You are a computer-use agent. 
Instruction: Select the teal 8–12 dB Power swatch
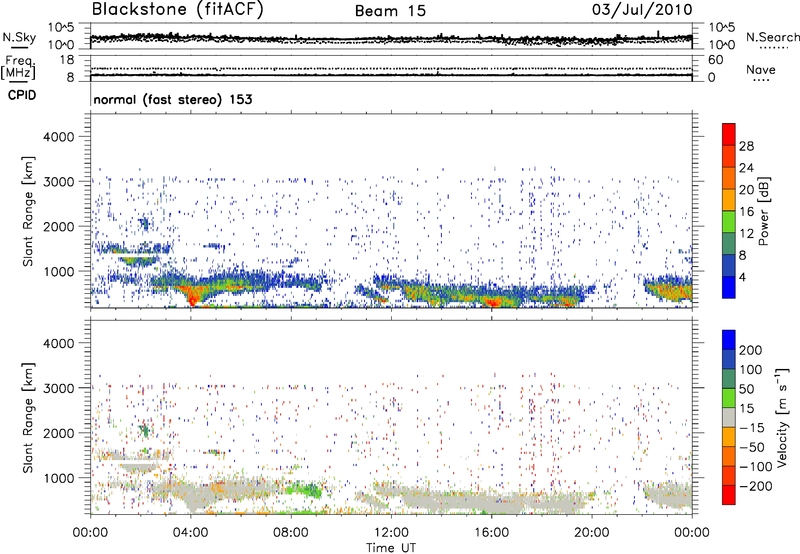[729, 243]
